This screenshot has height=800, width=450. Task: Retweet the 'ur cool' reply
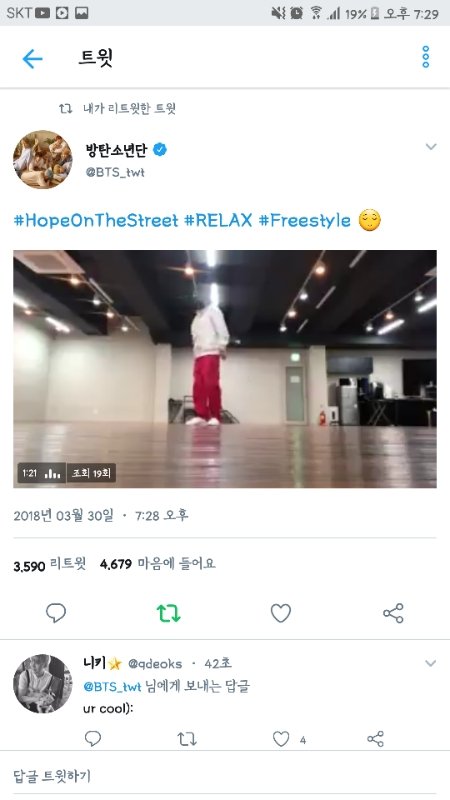[x=186, y=739]
